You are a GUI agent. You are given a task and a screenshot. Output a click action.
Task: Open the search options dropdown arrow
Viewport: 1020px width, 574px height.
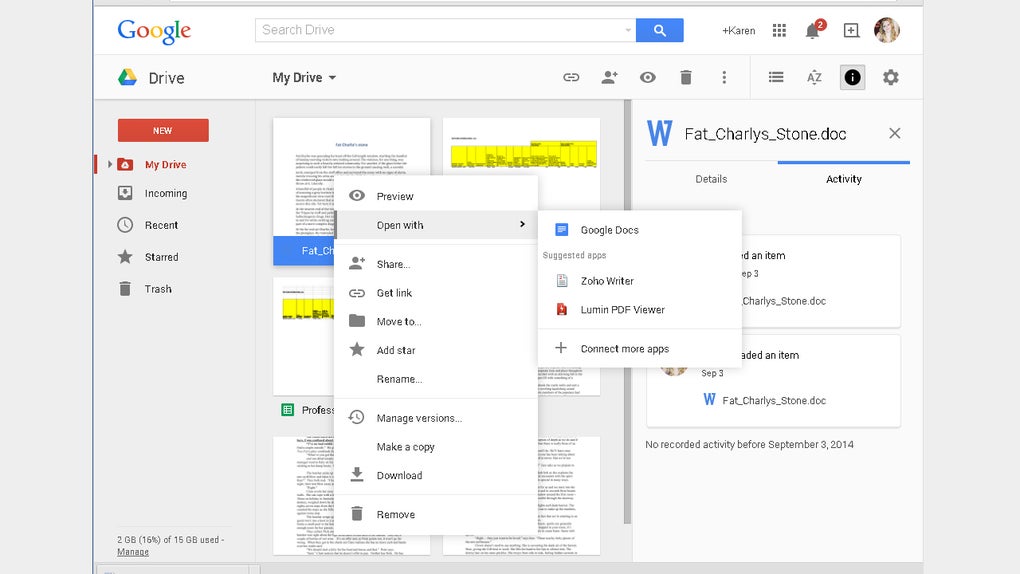coord(628,30)
